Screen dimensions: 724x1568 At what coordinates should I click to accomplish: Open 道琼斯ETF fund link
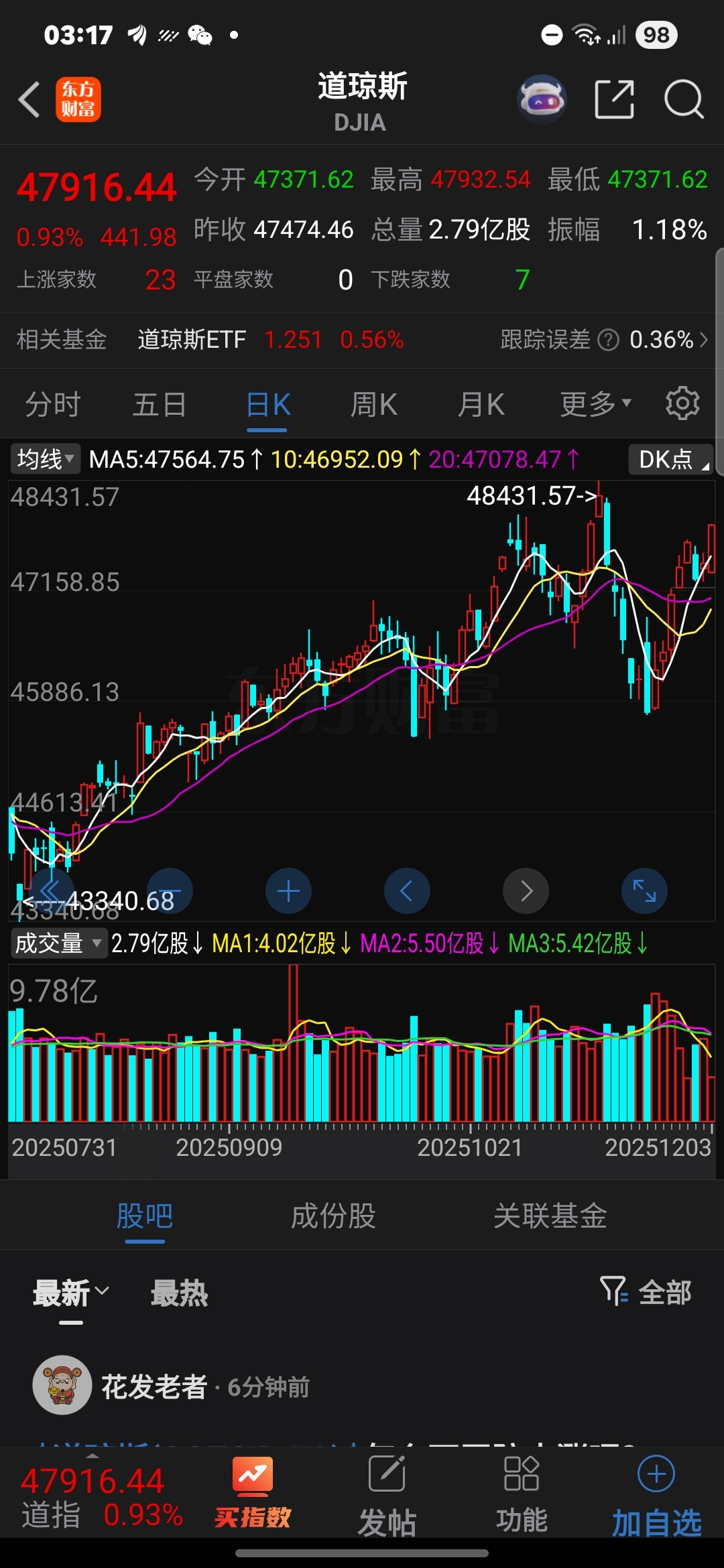point(192,340)
